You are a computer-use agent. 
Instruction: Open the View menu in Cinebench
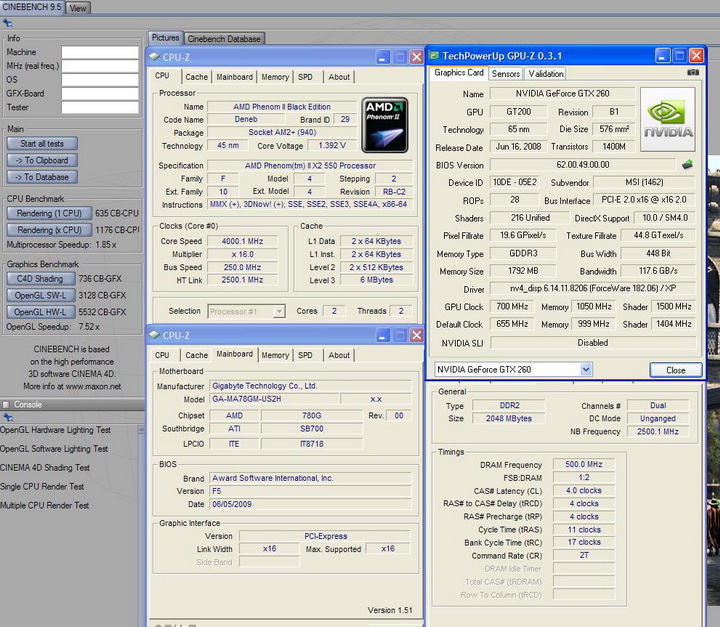point(77,8)
